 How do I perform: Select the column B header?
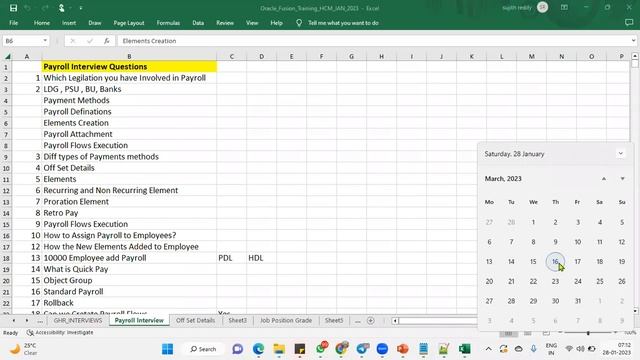coord(129,56)
